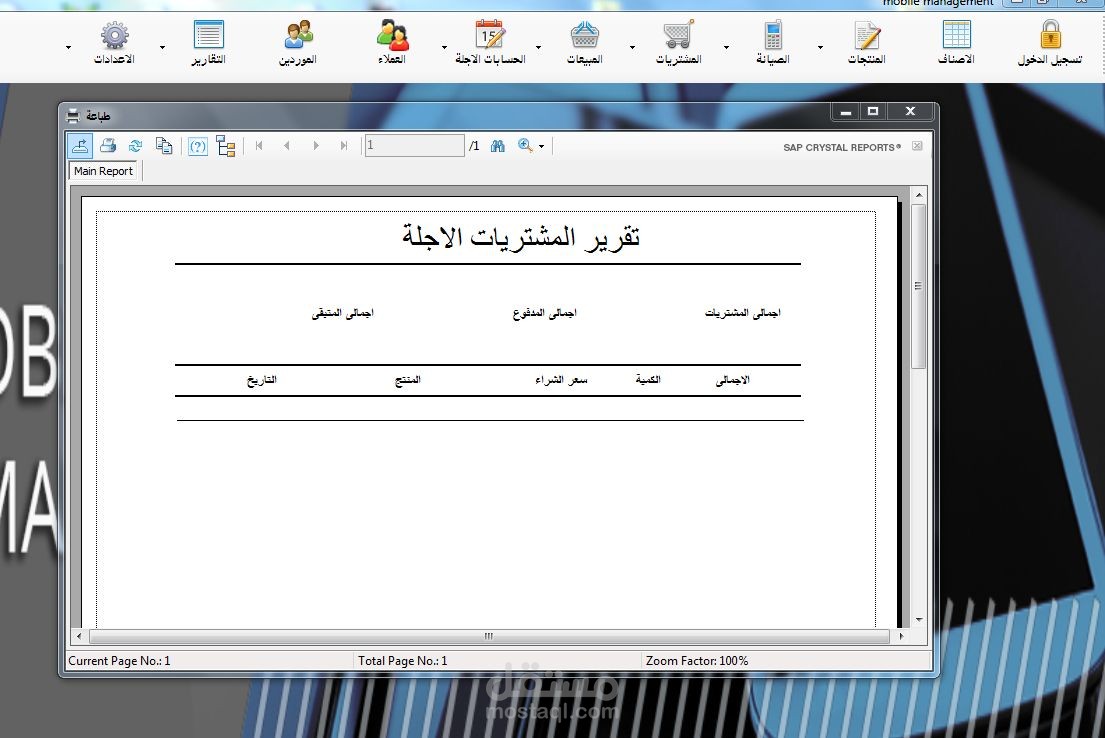Click the vertical scrollbar up arrow
Screen dimensions: 1105x738
tap(918, 195)
